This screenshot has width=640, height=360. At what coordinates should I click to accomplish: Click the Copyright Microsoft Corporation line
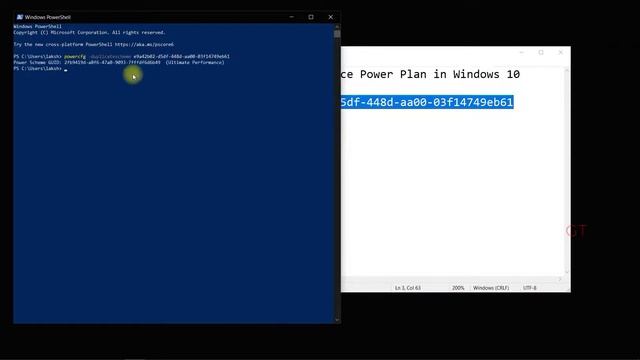(89, 33)
